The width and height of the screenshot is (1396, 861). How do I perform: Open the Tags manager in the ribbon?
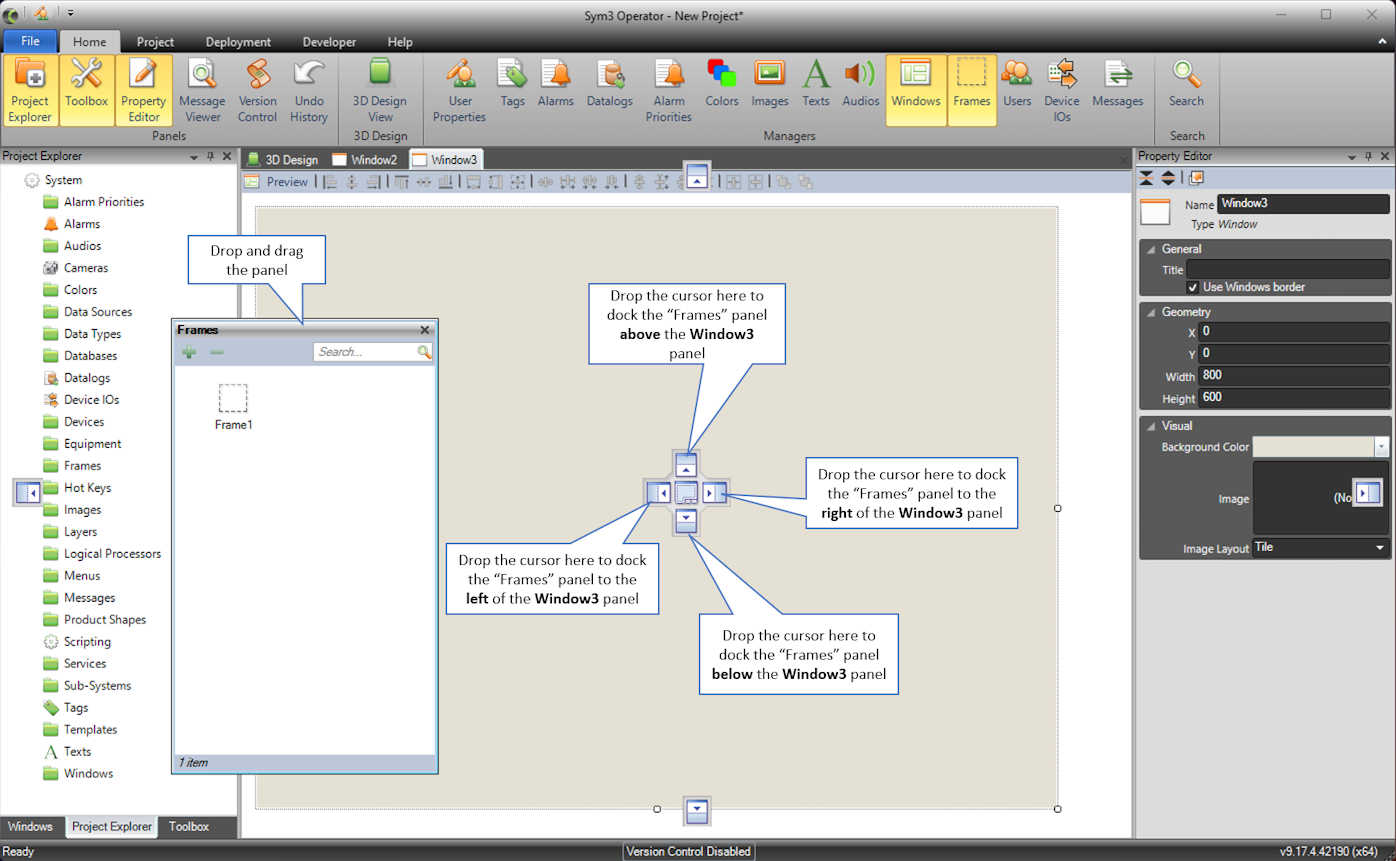[x=512, y=84]
